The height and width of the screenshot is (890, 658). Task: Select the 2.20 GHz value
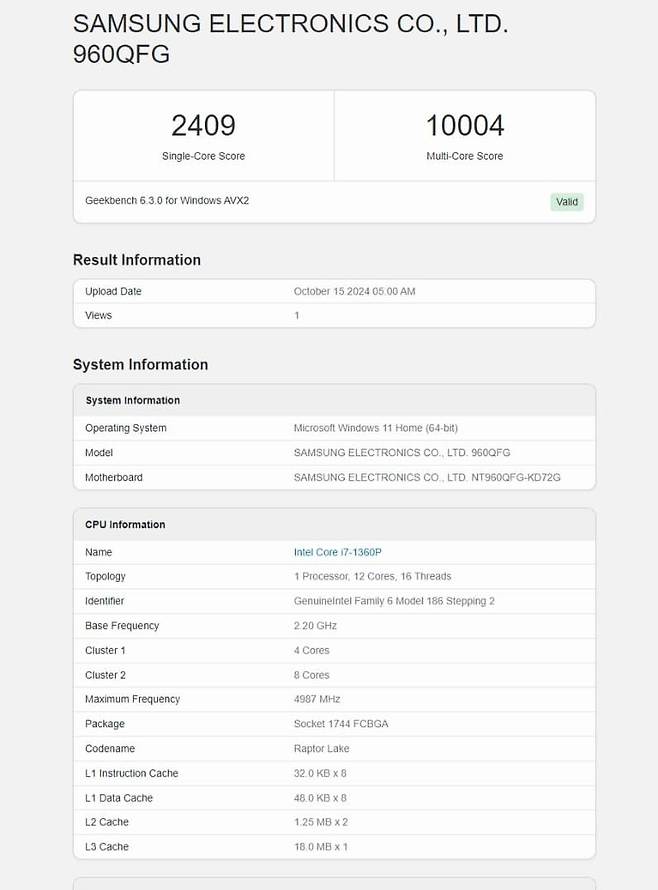pyautogui.click(x=315, y=625)
